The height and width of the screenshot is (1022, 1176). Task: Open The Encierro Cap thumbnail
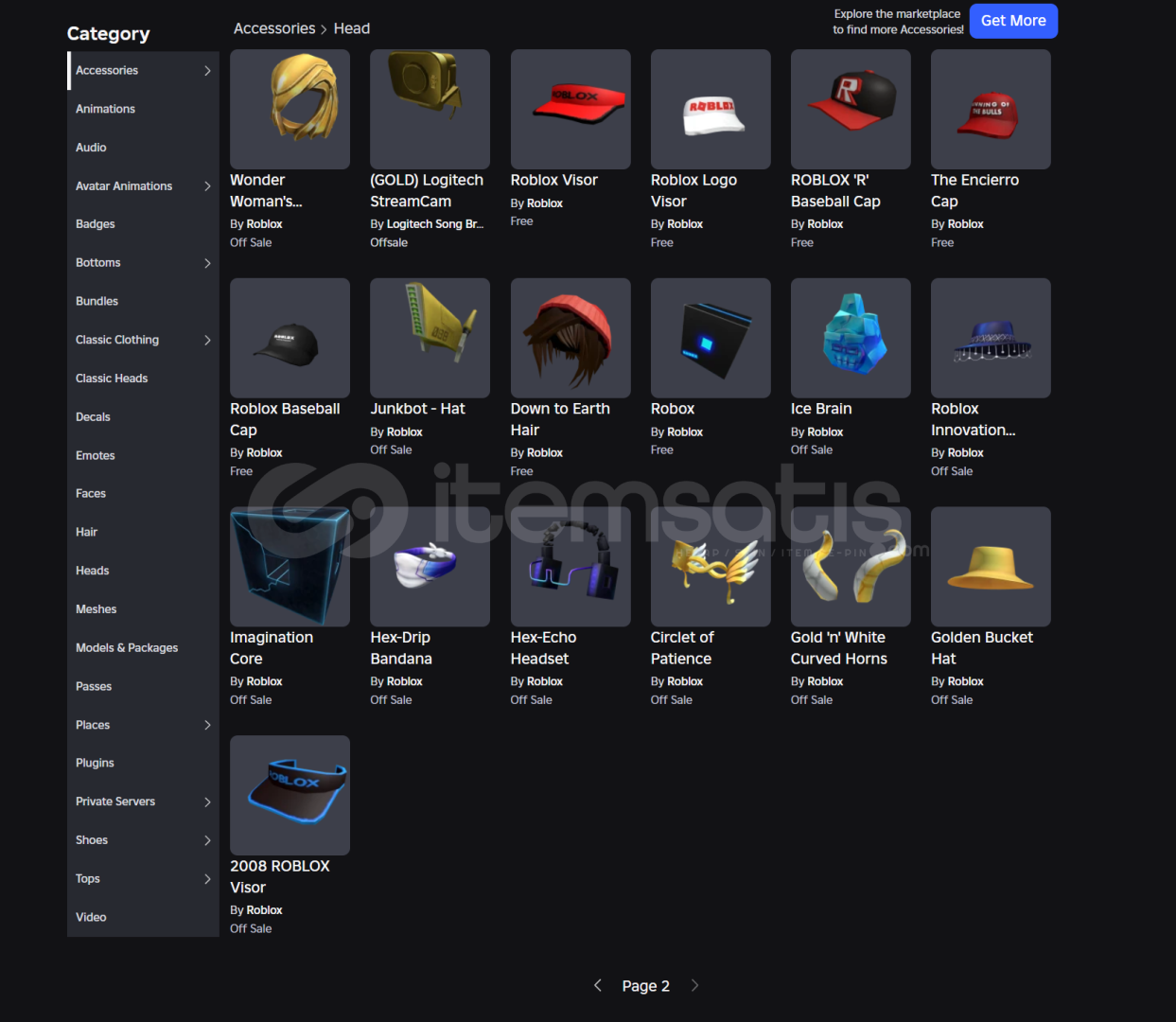991,109
